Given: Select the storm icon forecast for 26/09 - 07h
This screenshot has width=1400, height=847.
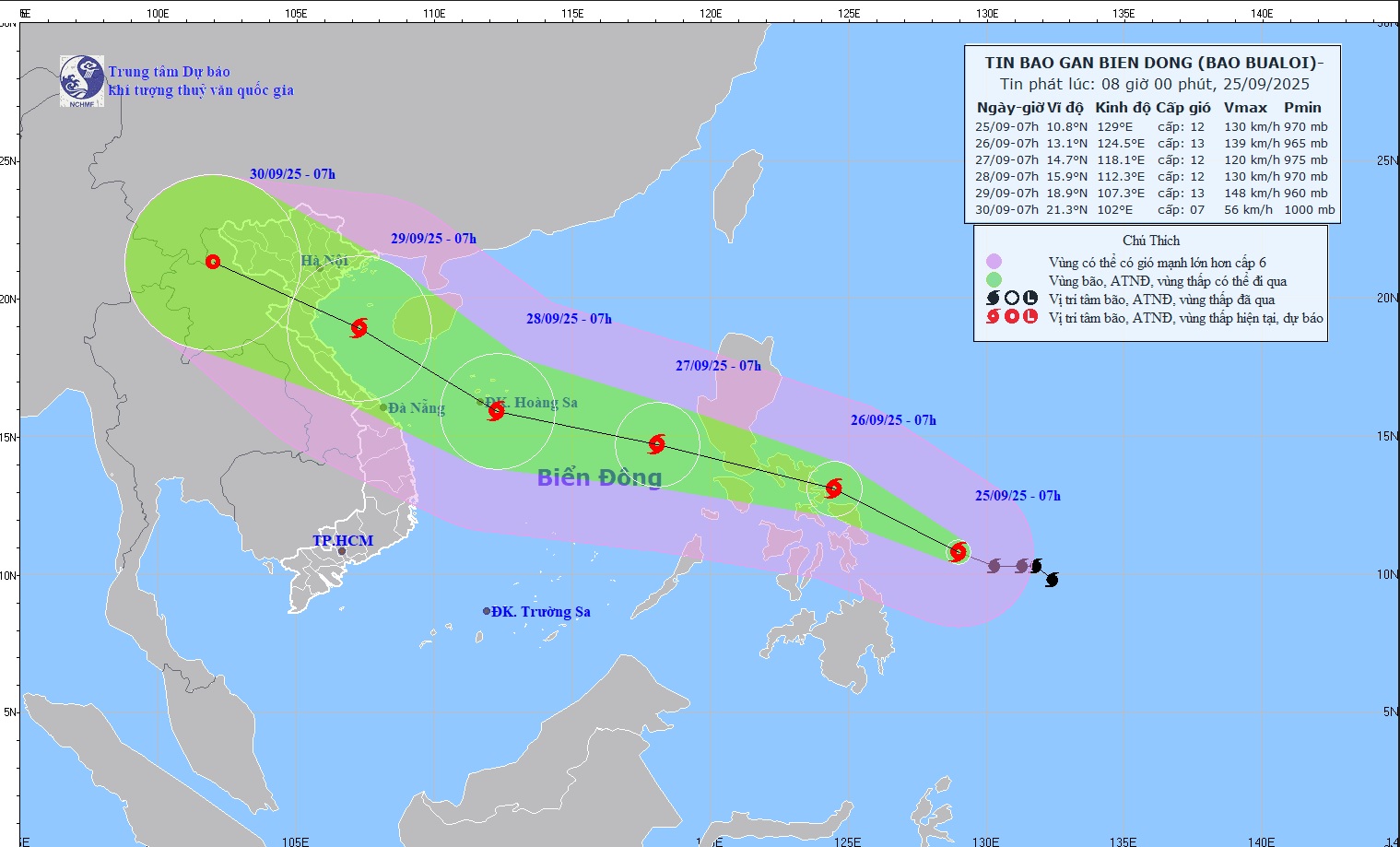Looking at the screenshot, I should 834,488.
